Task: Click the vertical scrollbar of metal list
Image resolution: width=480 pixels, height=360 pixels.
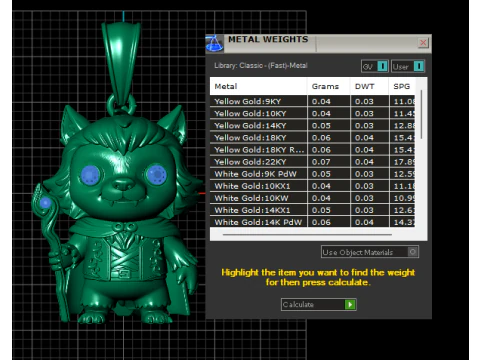Action: pyautogui.click(x=421, y=114)
